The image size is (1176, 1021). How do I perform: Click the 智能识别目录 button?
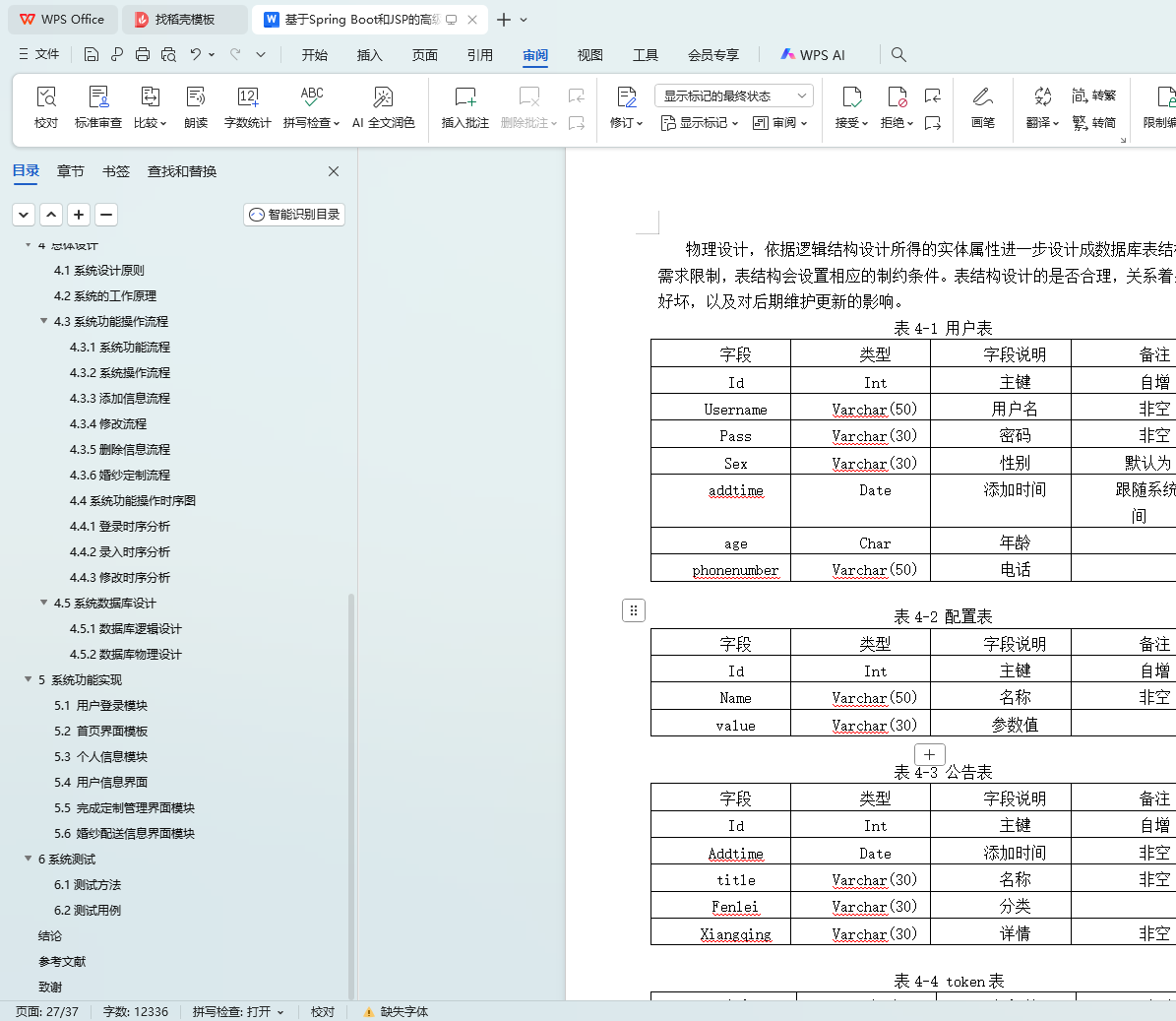[294, 215]
